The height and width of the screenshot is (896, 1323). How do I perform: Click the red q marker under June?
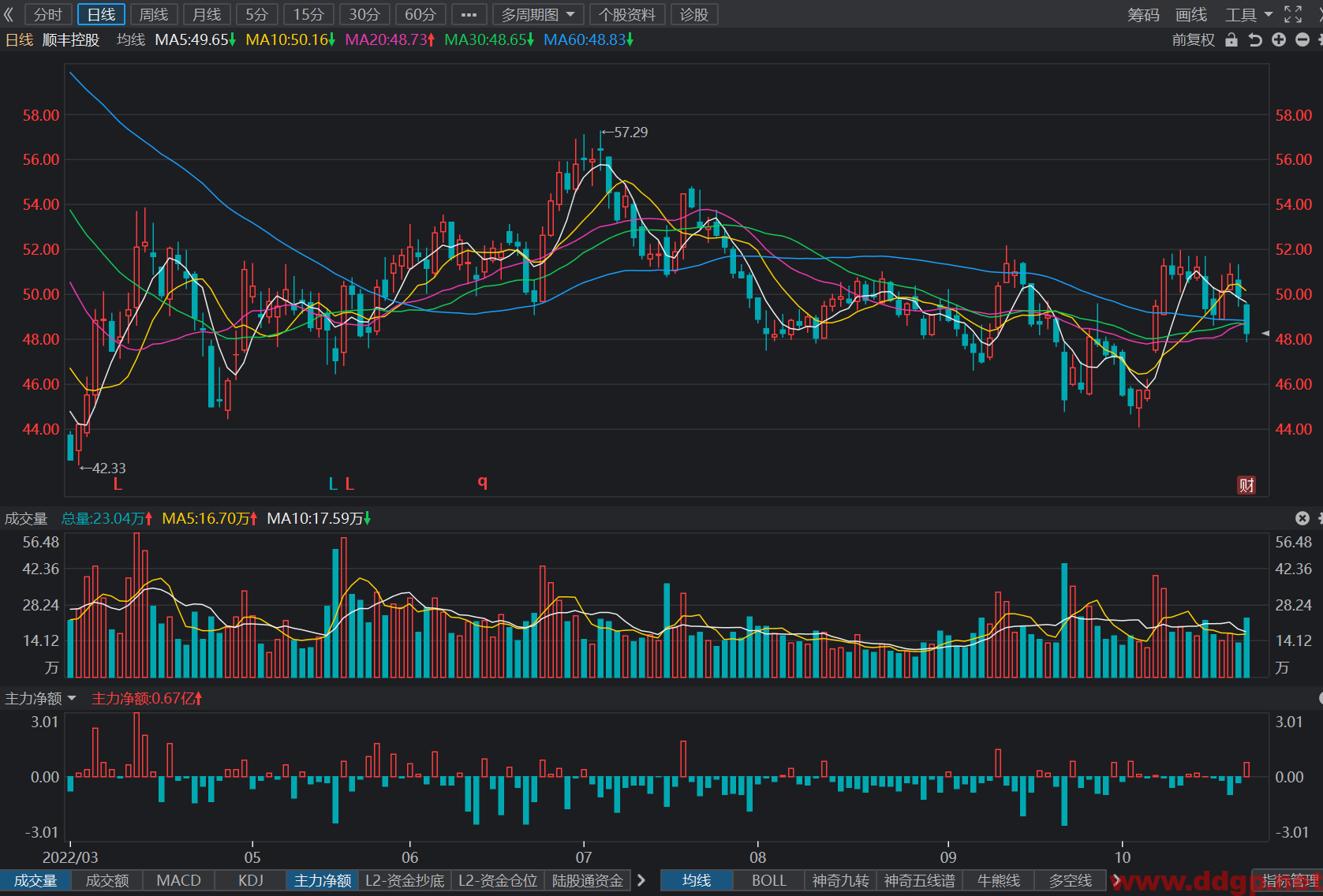(482, 483)
